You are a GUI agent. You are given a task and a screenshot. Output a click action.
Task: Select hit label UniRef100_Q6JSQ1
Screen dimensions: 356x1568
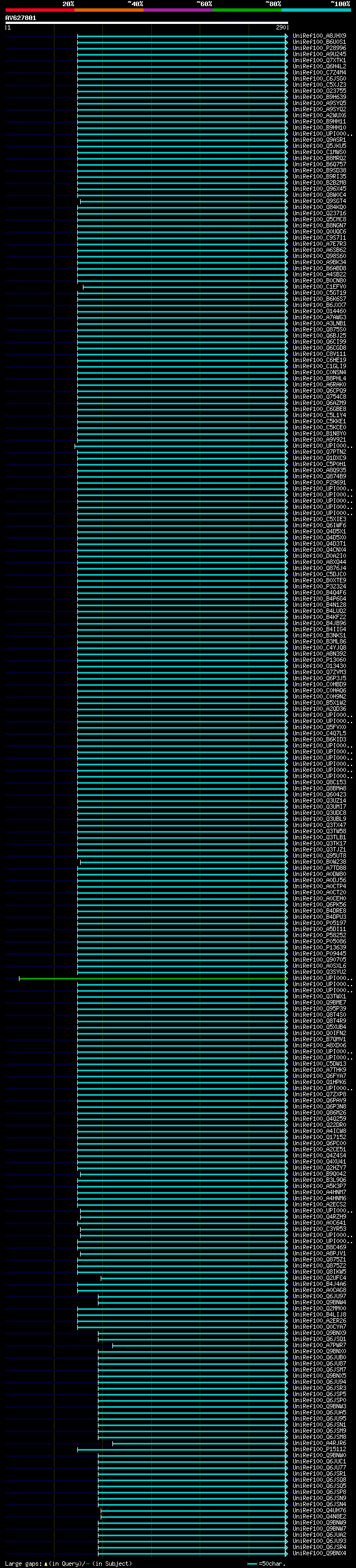319,1339
